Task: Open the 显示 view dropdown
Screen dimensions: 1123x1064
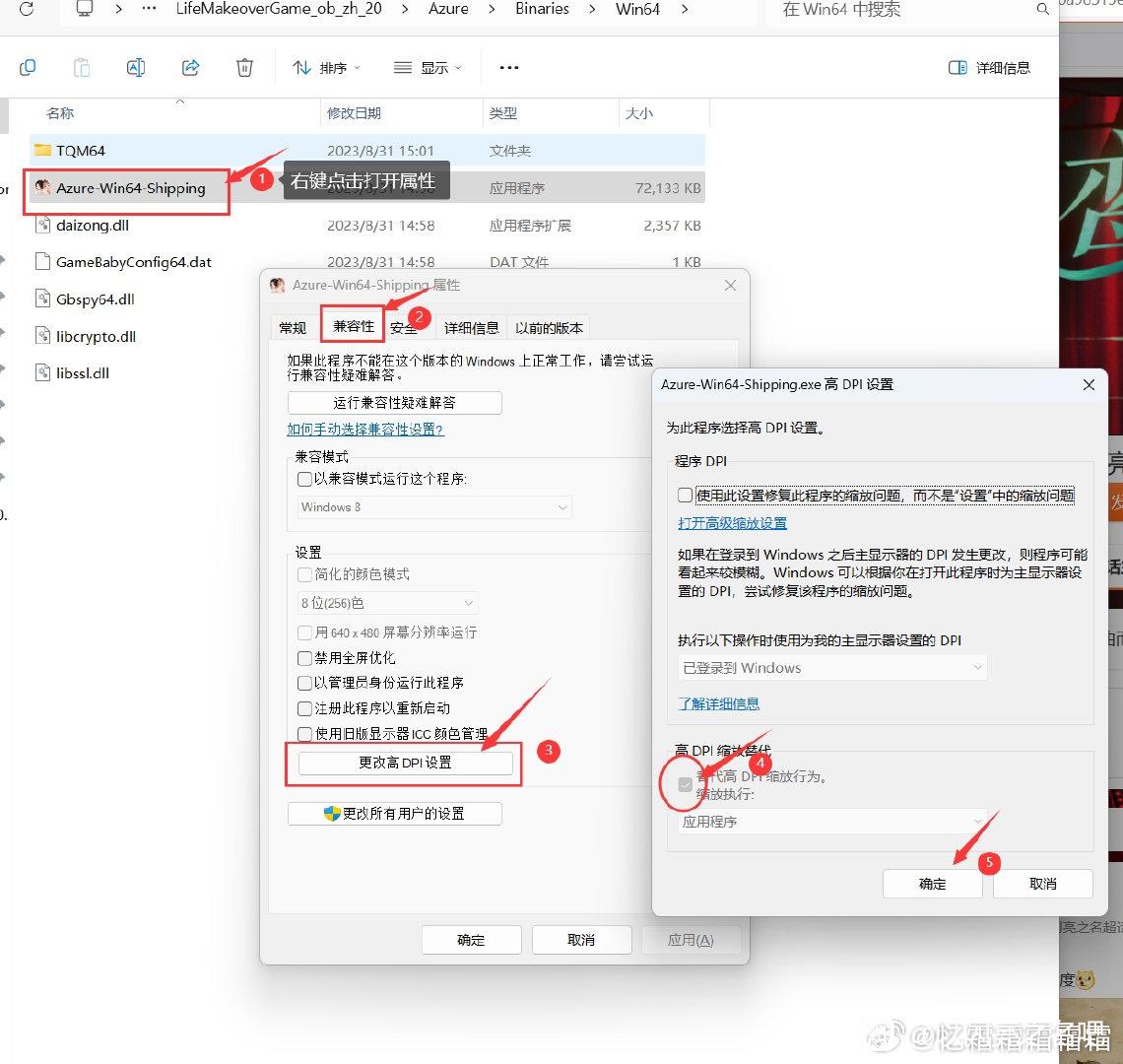Action: point(428,68)
